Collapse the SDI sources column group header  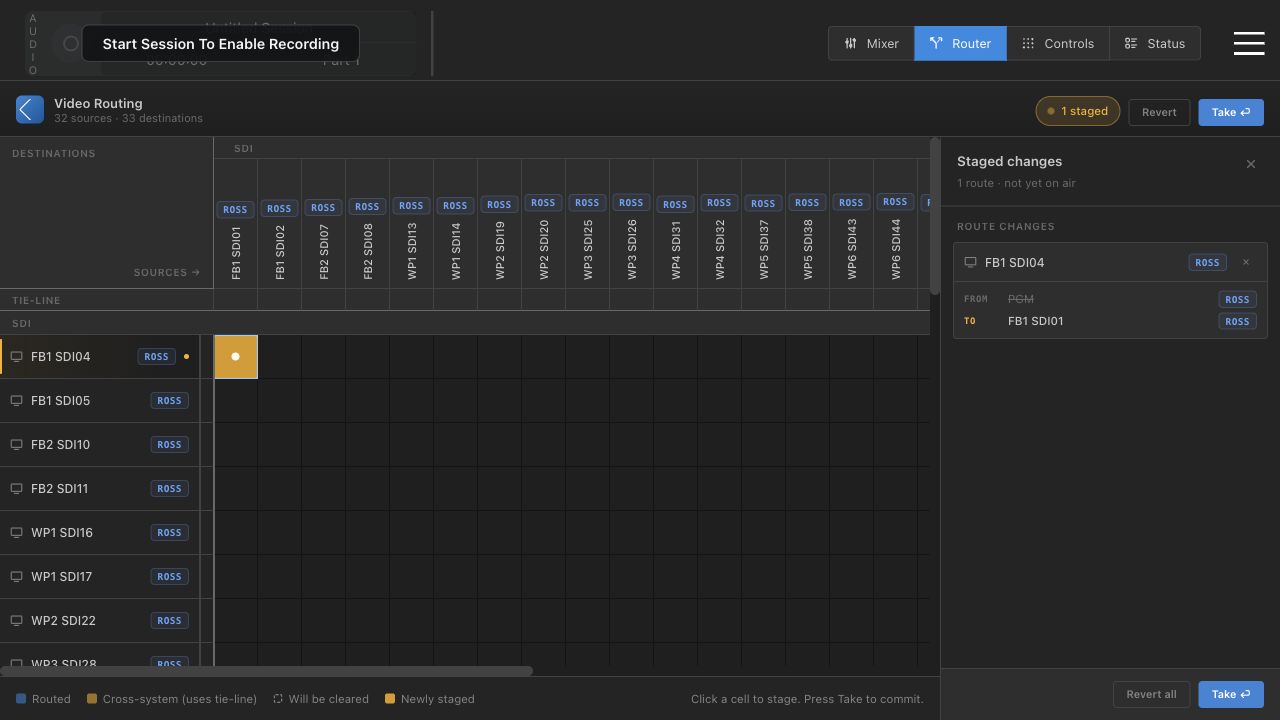pos(572,148)
